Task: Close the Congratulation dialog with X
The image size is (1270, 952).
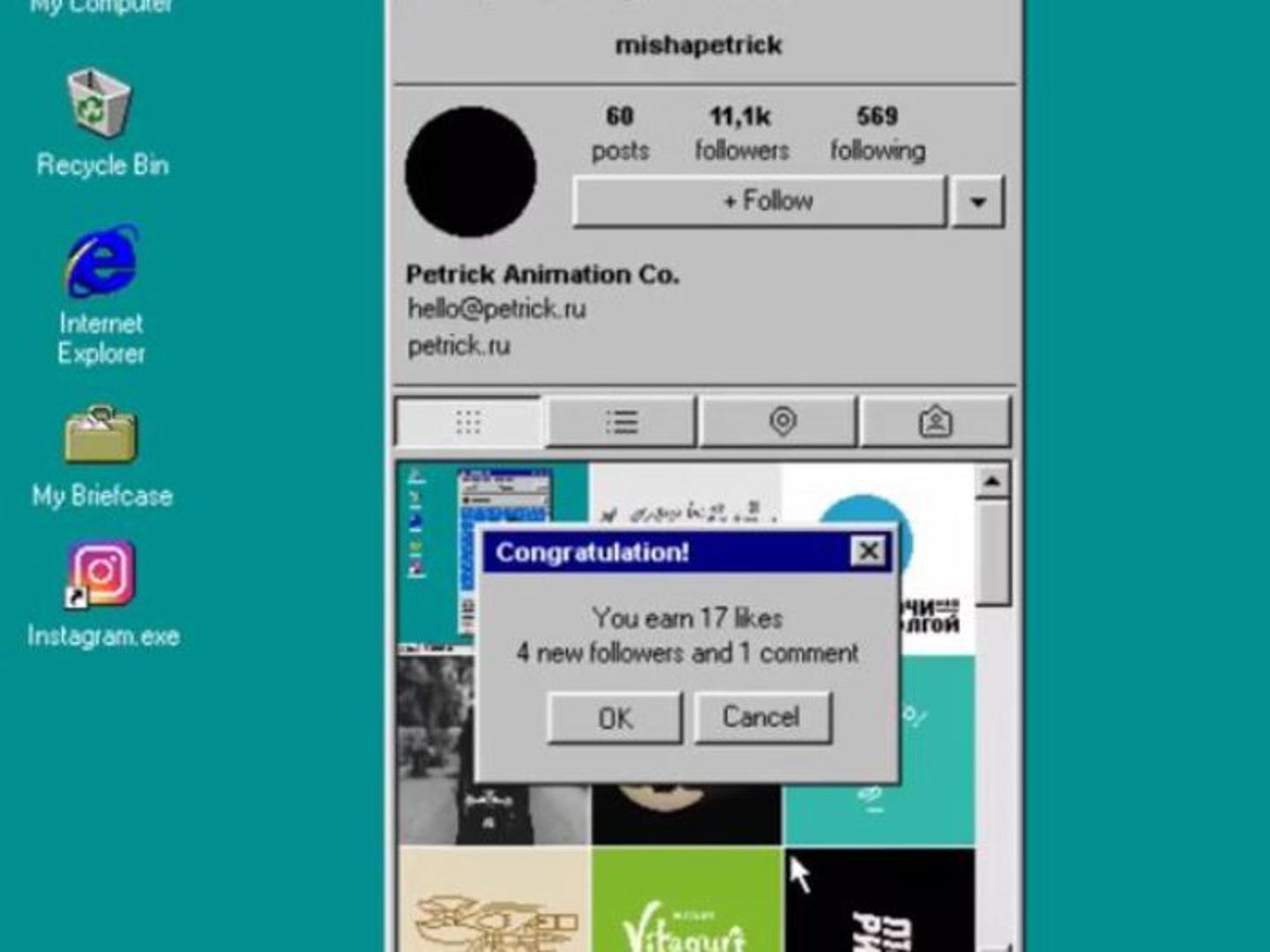Action: point(869,552)
